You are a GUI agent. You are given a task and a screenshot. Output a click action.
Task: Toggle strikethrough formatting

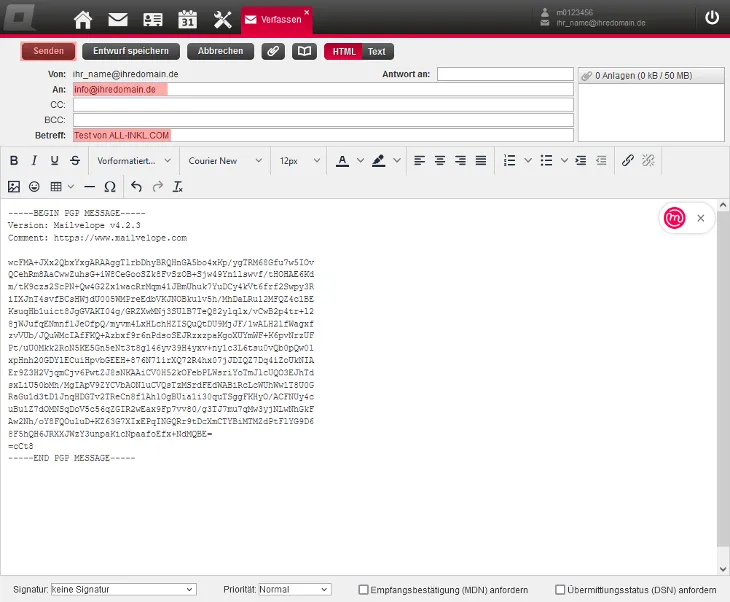tap(75, 161)
